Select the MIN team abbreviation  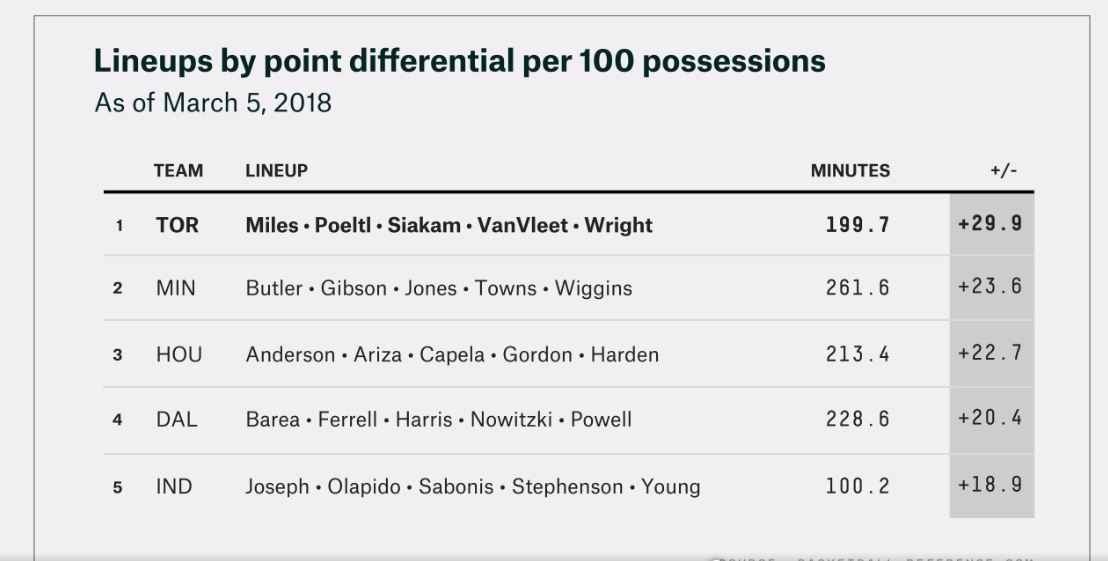(176, 288)
